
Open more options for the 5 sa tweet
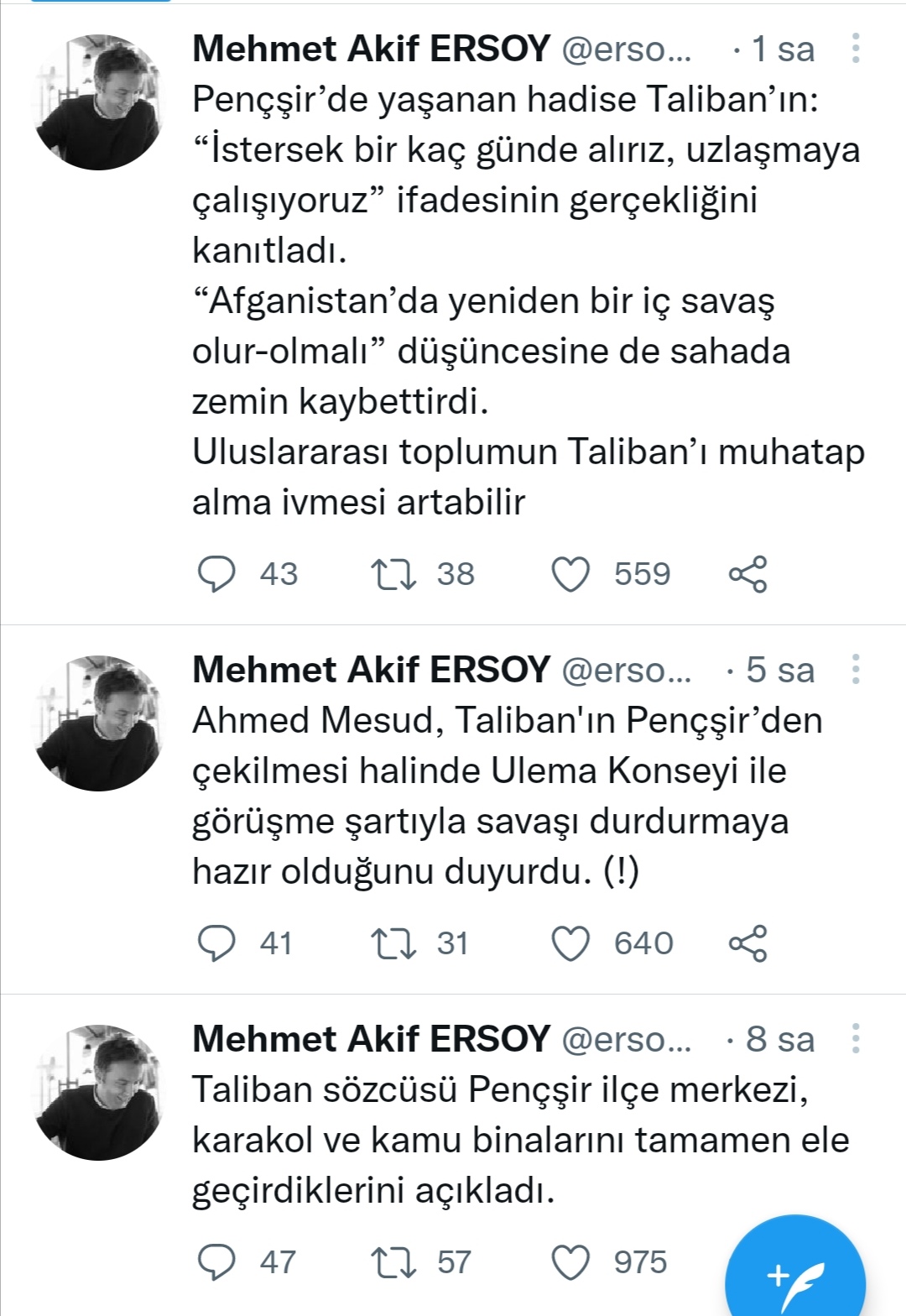(x=855, y=670)
